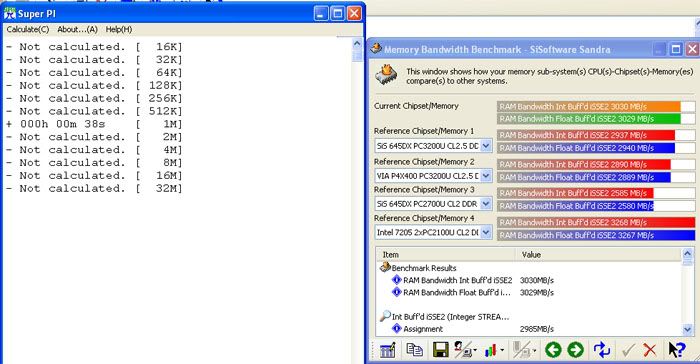Click the bar chart icon in Sandra toolbar
700x364 pixels.
(x=490, y=350)
